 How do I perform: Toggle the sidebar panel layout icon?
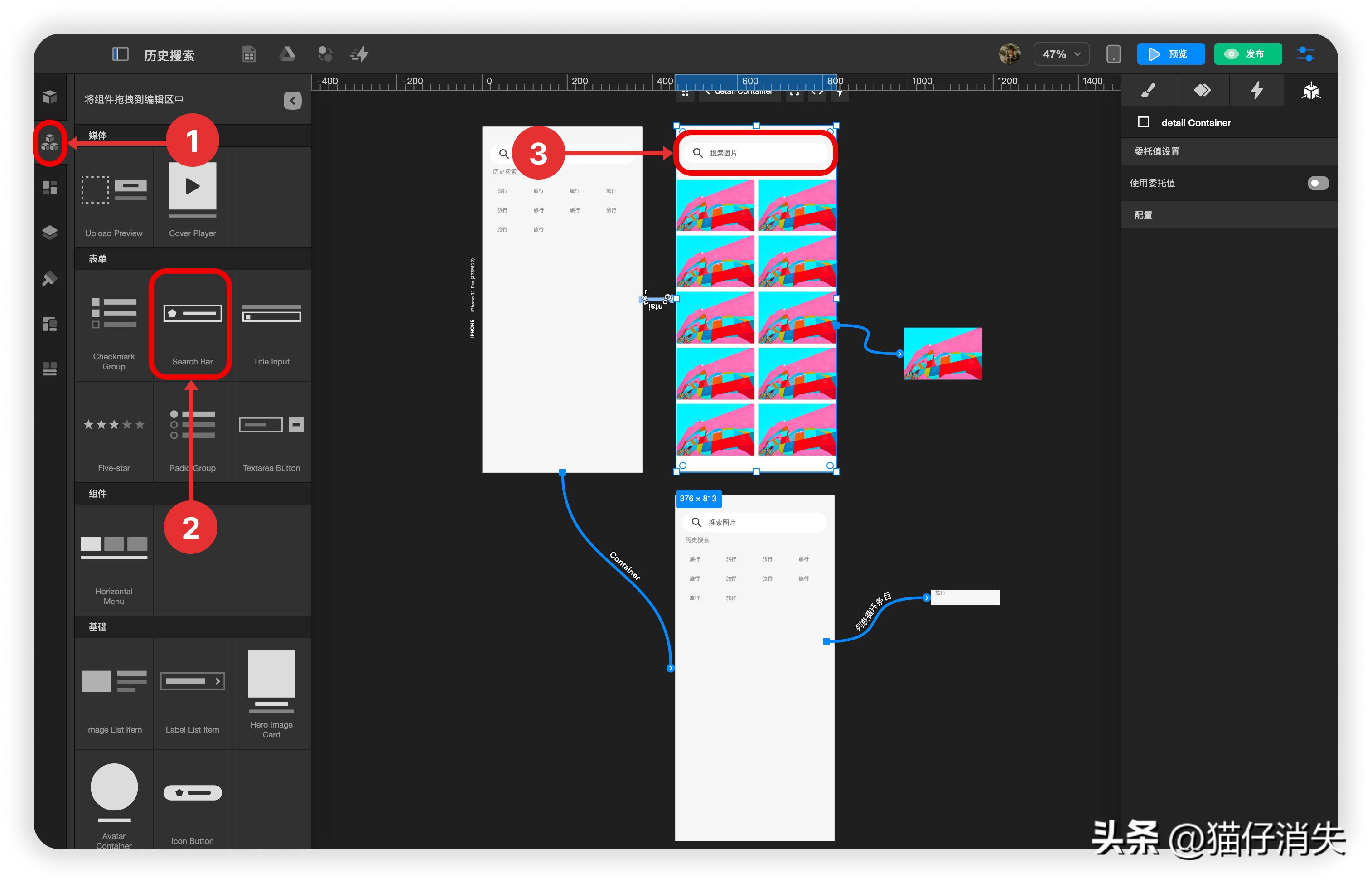click(x=120, y=54)
